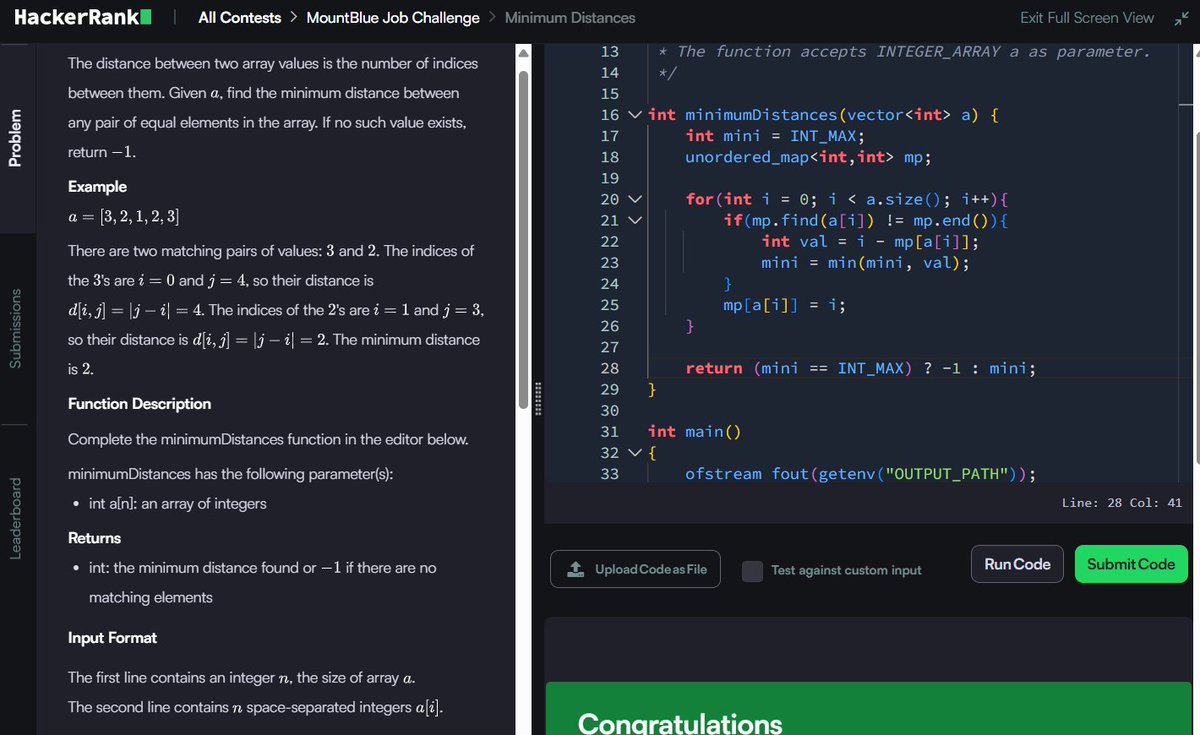
Task: Click the code editor vertical scrollbar
Action: [1186, 265]
